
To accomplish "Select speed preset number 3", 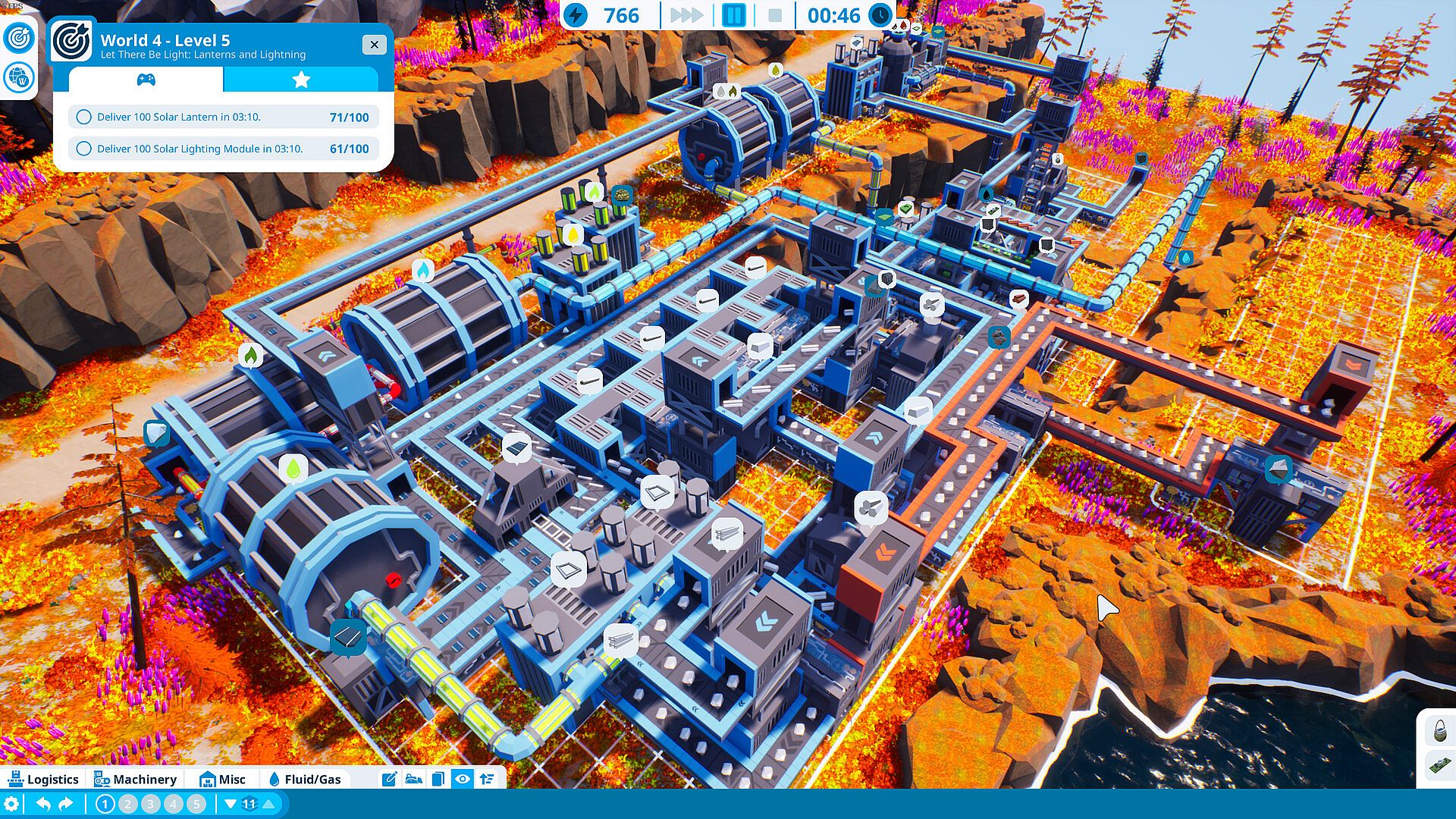I will pos(151,805).
